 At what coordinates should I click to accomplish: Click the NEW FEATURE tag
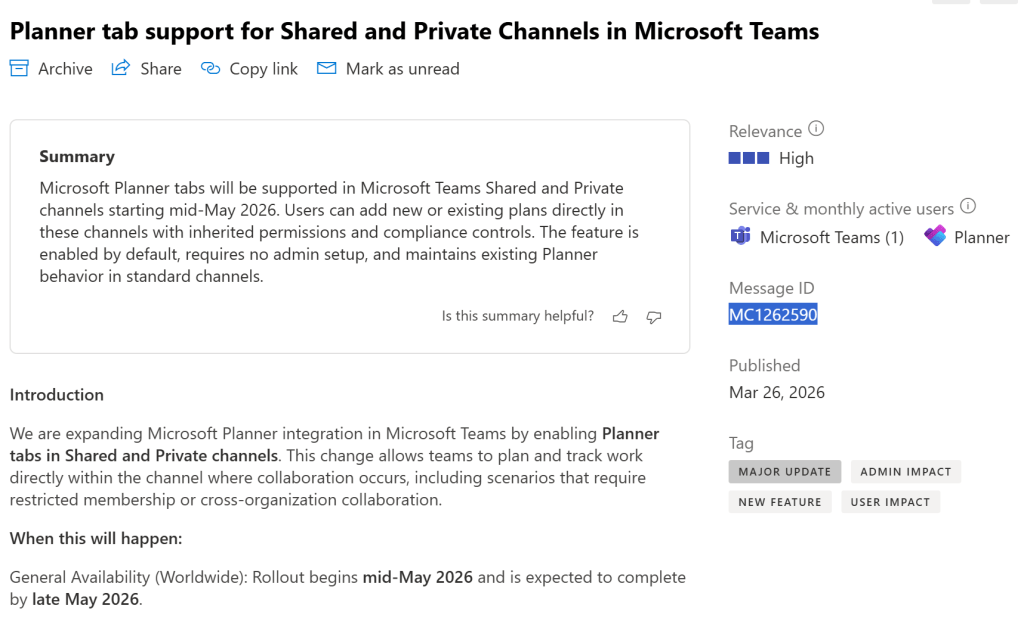780,502
